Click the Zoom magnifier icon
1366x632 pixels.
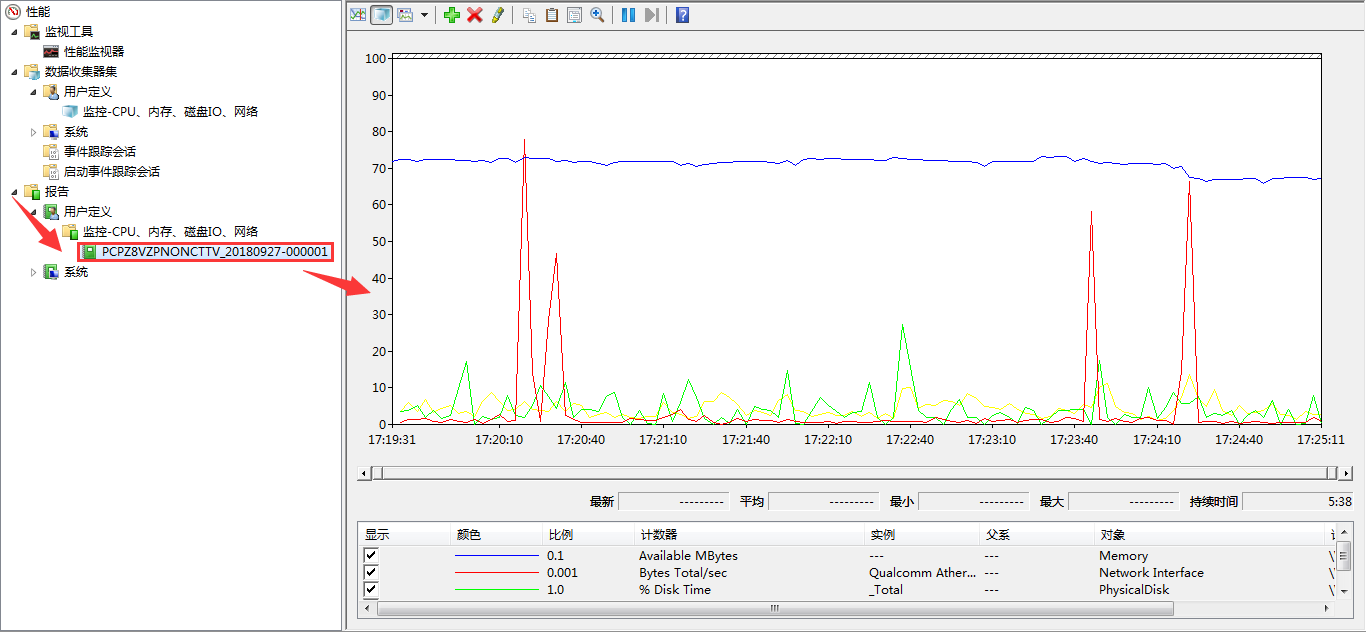click(597, 15)
